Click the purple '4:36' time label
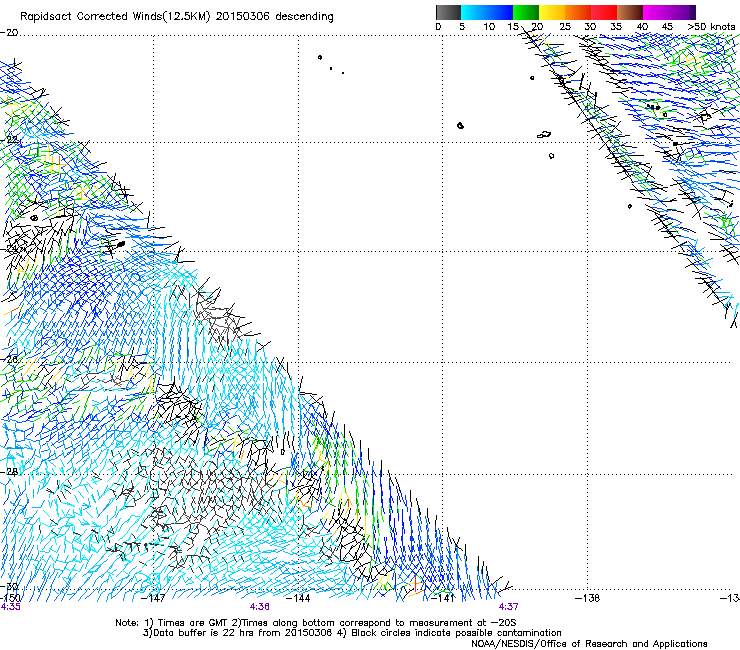This screenshot has height=650, width=740. (x=260, y=607)
